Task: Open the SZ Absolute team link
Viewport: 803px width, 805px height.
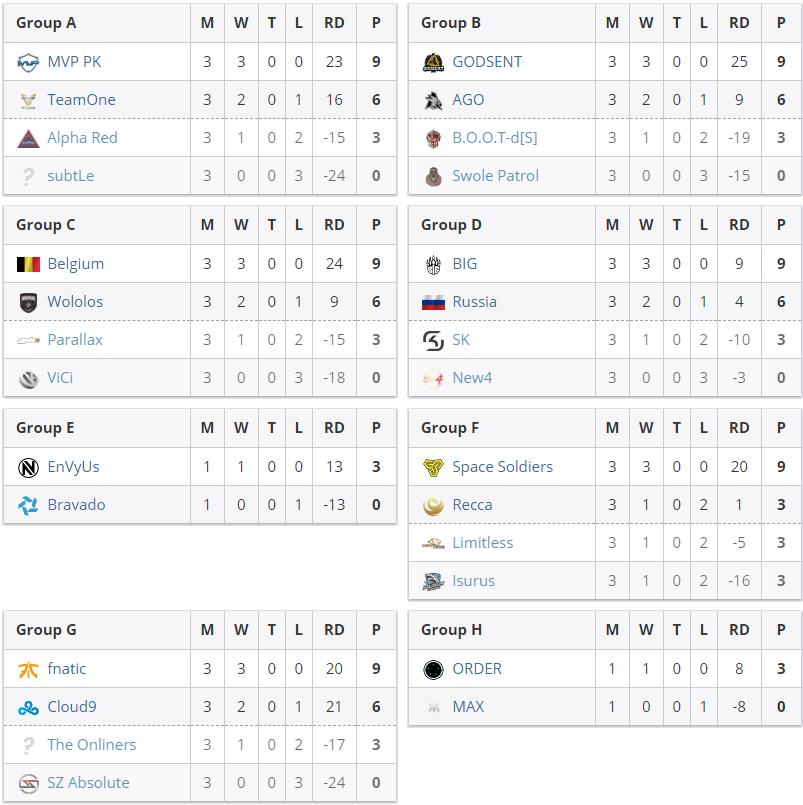Action: 88,783
